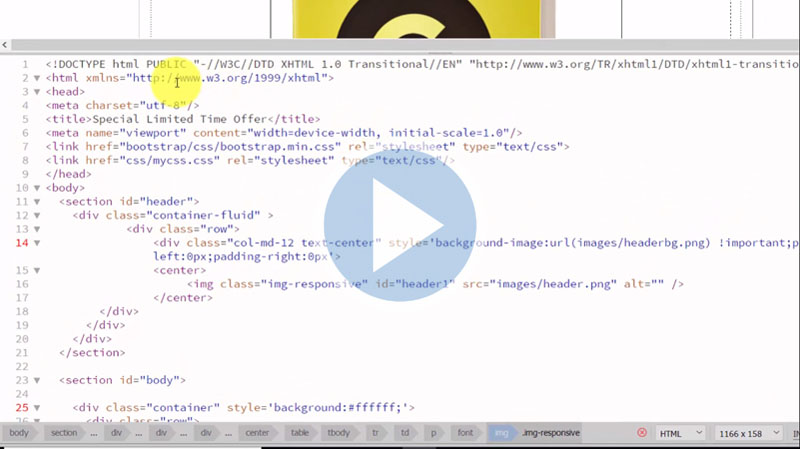Collapse the body tag on line 10
800x449 pixels.
37,188
